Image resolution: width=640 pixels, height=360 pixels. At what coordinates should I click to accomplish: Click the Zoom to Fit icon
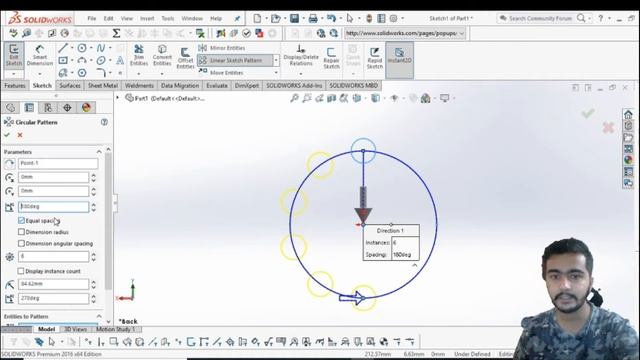click(x=294, y=98)
